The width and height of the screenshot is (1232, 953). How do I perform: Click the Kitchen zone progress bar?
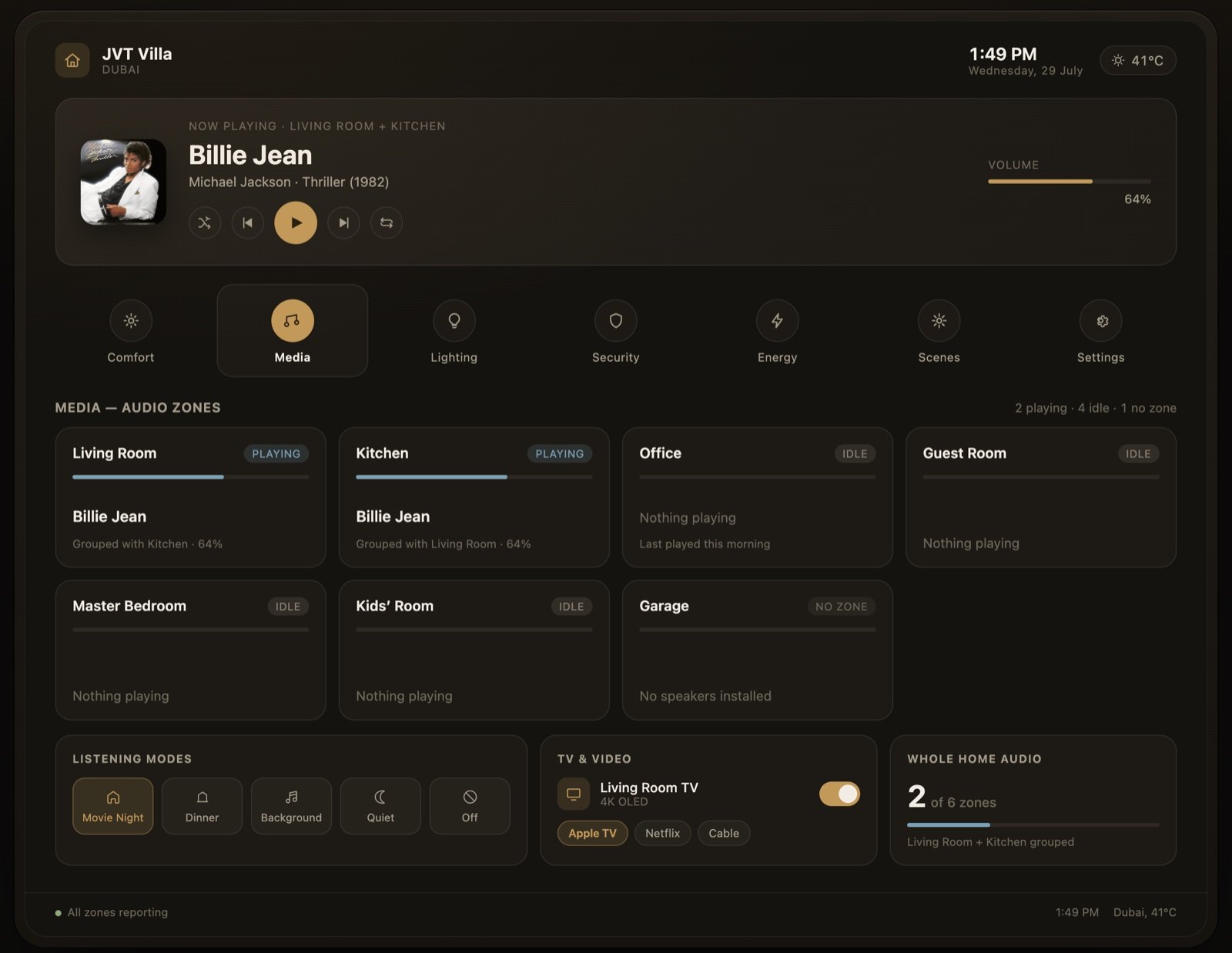click(474, 477)
